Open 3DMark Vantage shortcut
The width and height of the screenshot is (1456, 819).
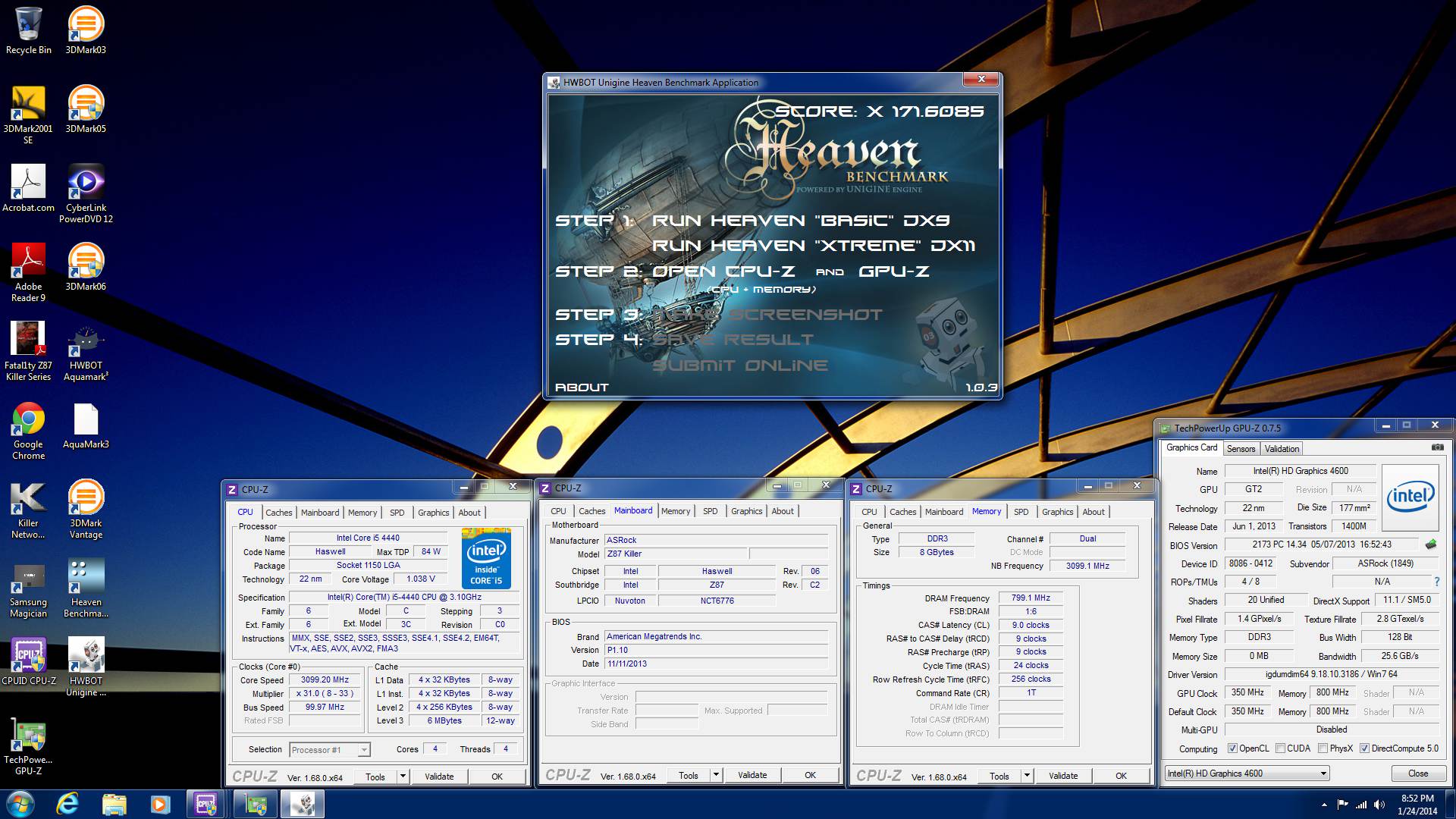pos(86,509)
